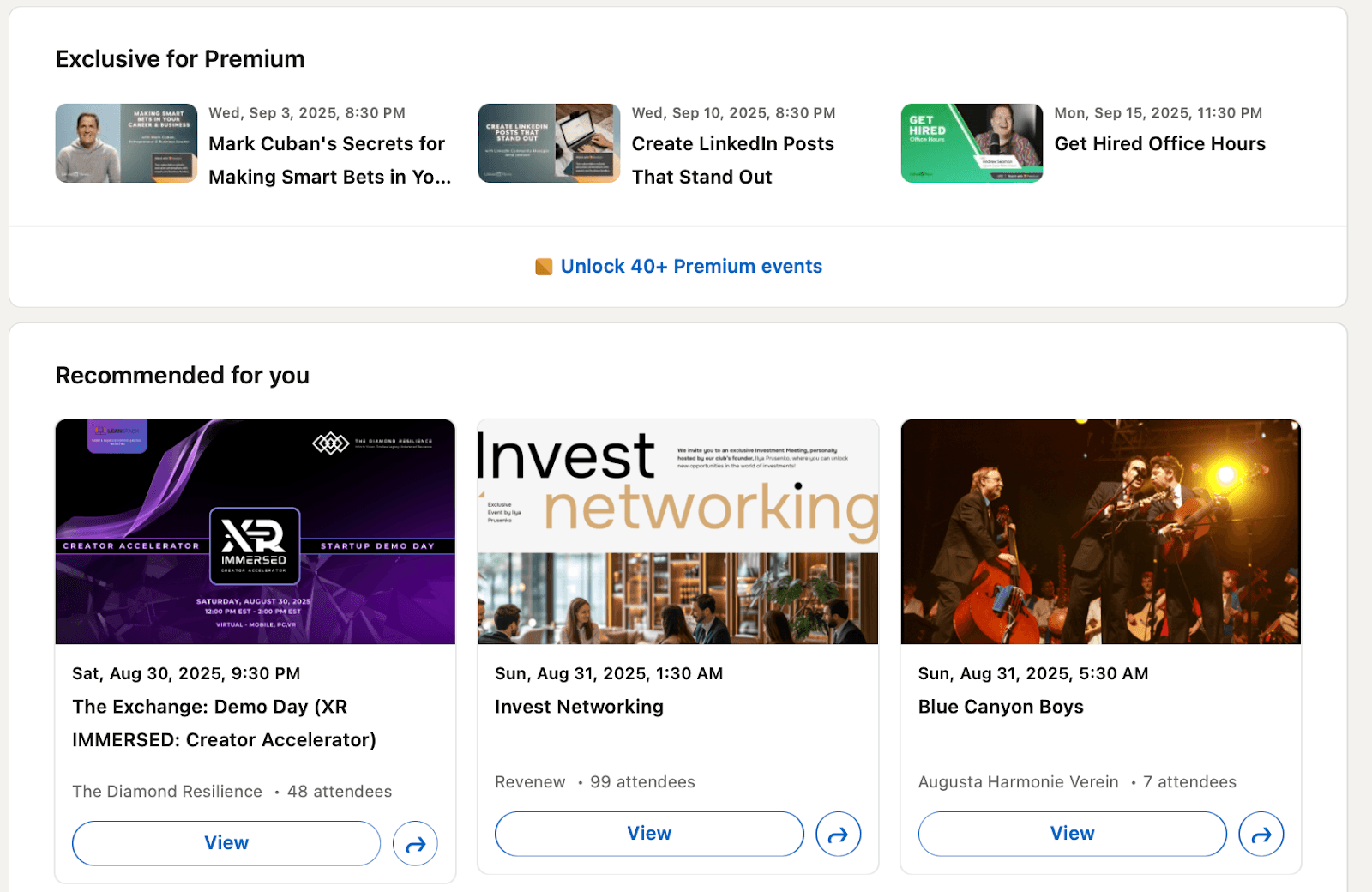
Task: Open Invest Networking event title
Action: tap(580, 707)
